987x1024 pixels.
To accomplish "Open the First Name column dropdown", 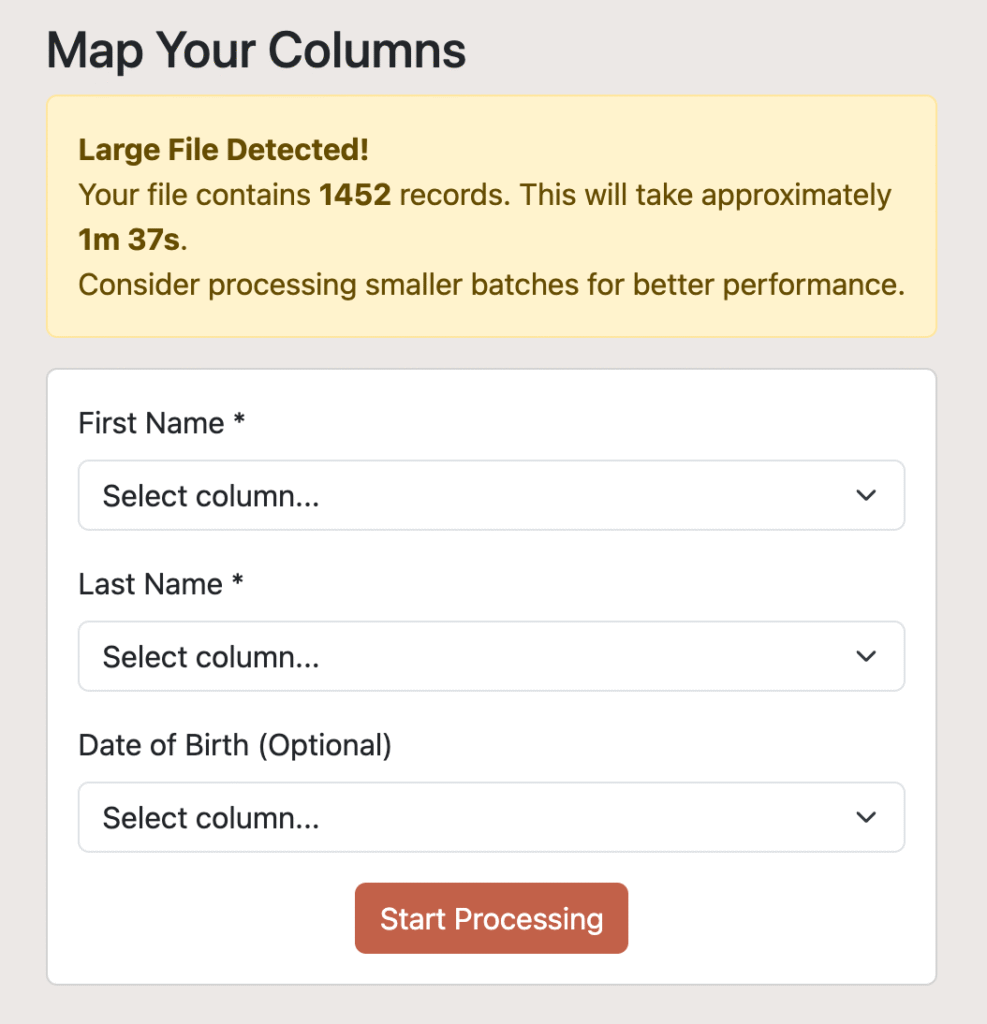I will point(491,495).
